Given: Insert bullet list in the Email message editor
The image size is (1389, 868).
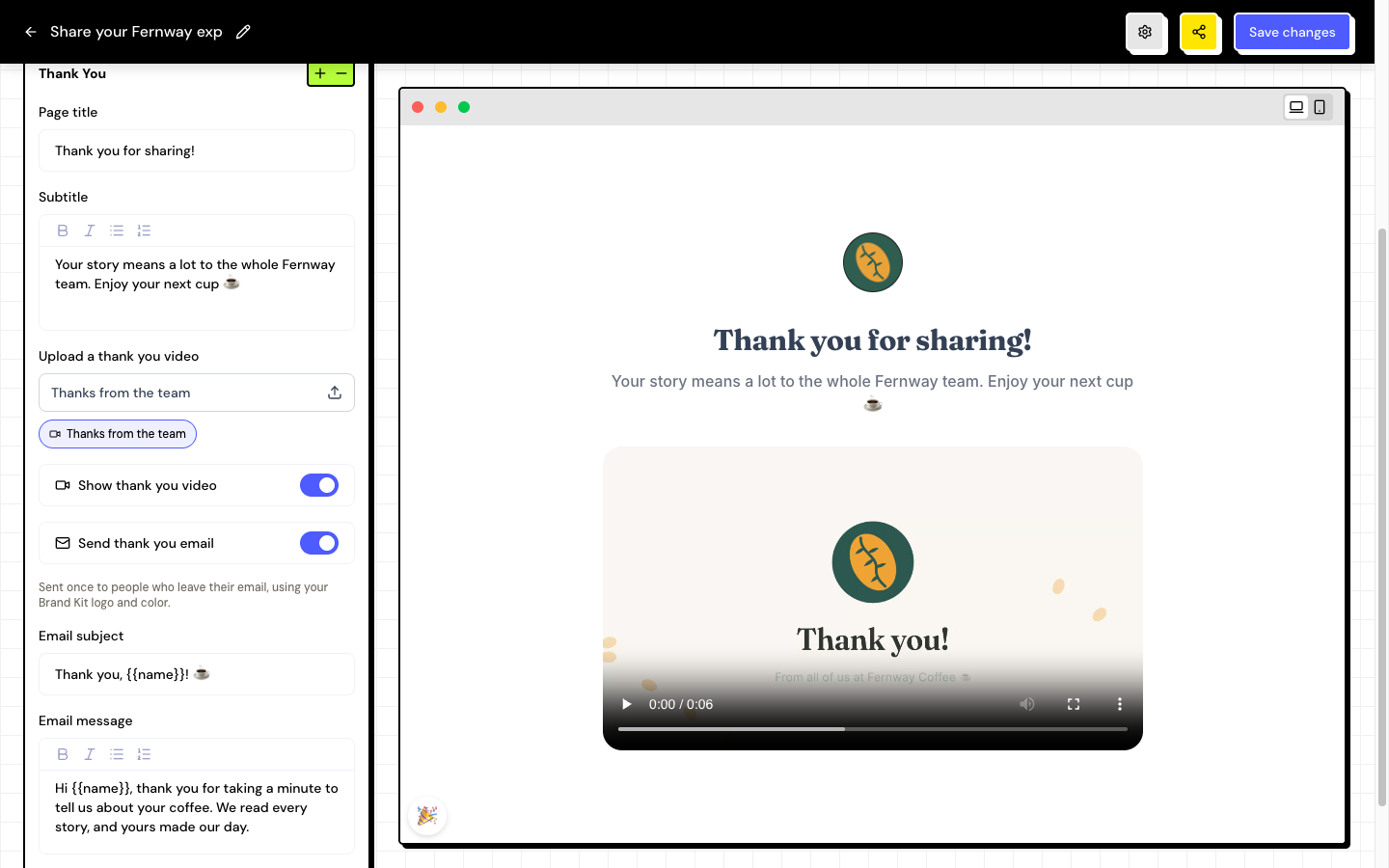Looking at the screenshot, I should [x=117, y=754].
